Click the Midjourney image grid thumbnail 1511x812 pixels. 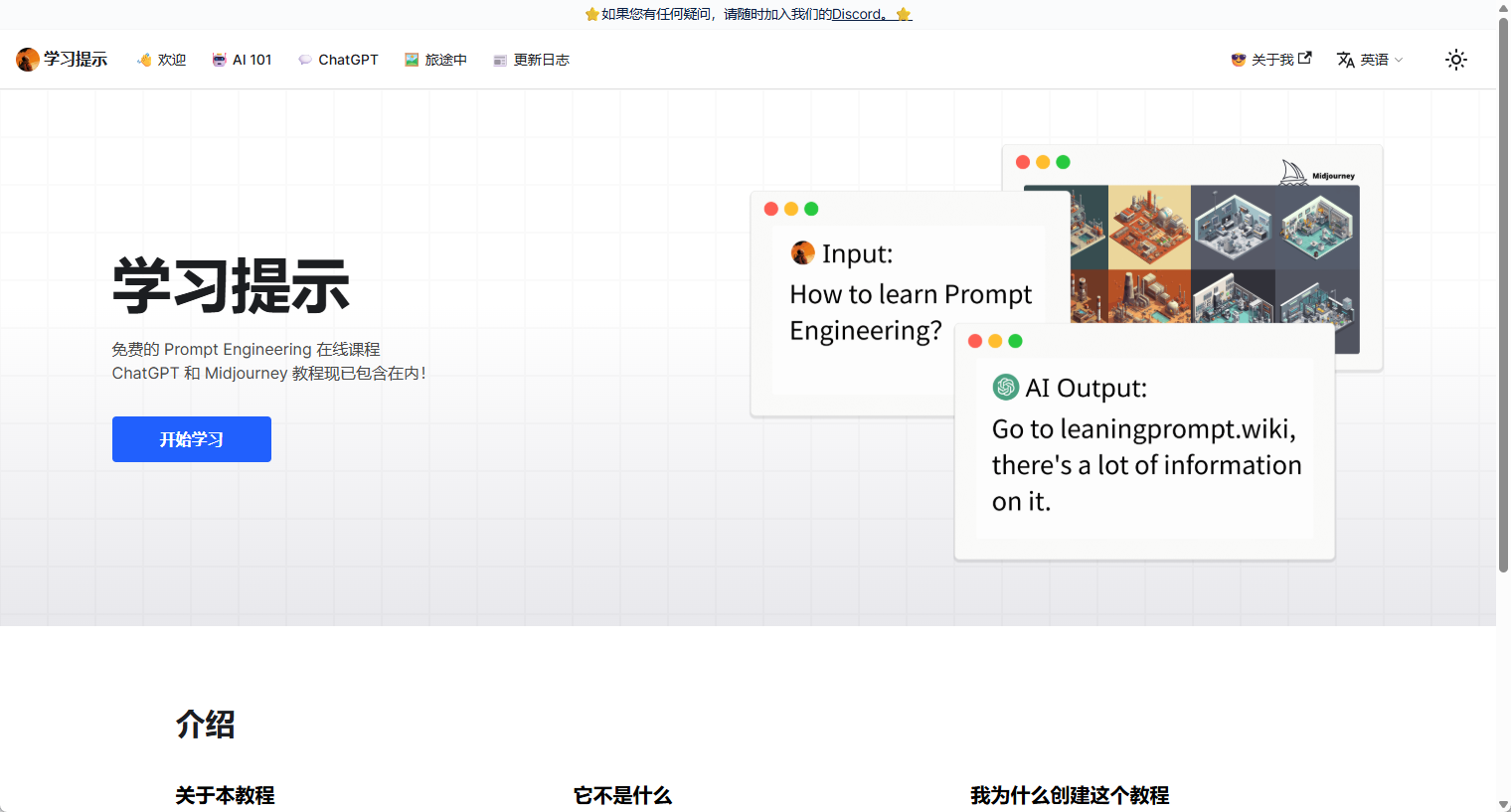(1215, 254)
